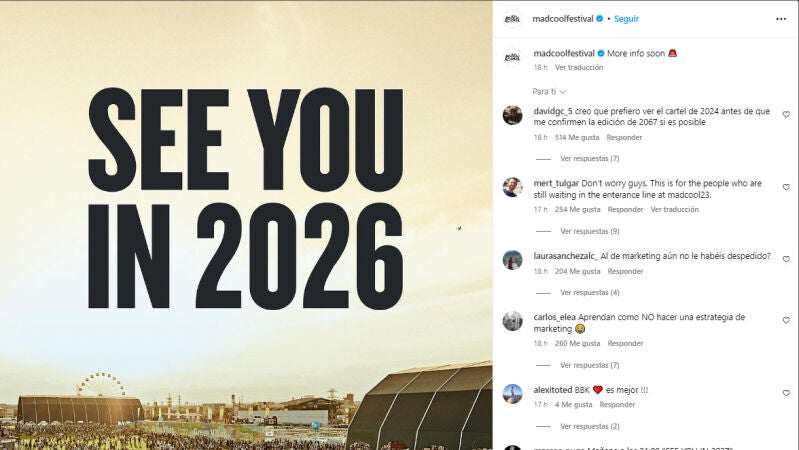The width and height of the screenshot is (799, 450).
Task: Click the madcoolfestival header profile avatar
Action: point(512,18)
